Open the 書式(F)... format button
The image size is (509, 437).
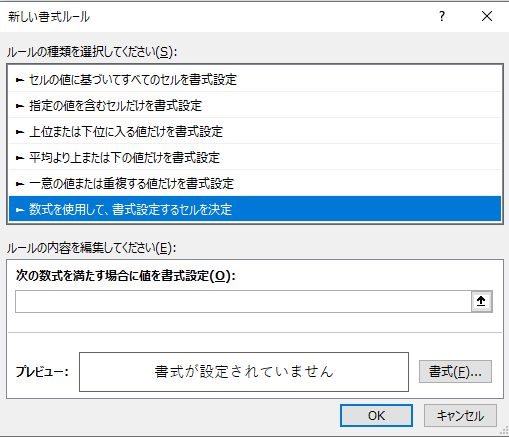coord(455,371)
